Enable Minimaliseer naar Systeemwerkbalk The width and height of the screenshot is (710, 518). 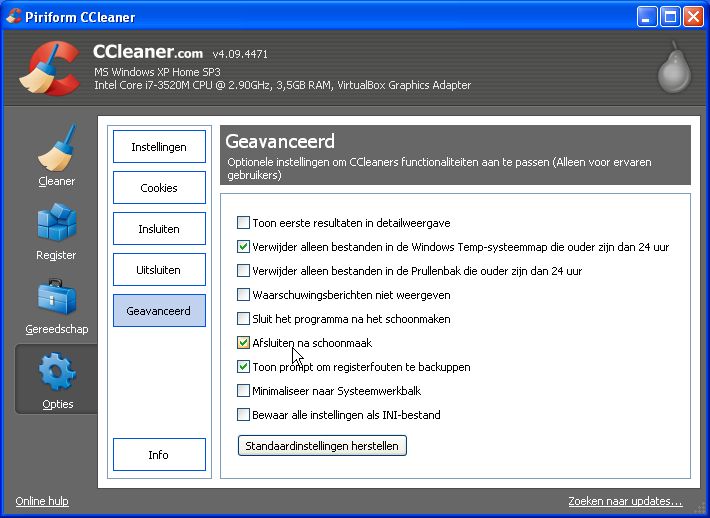243,390
